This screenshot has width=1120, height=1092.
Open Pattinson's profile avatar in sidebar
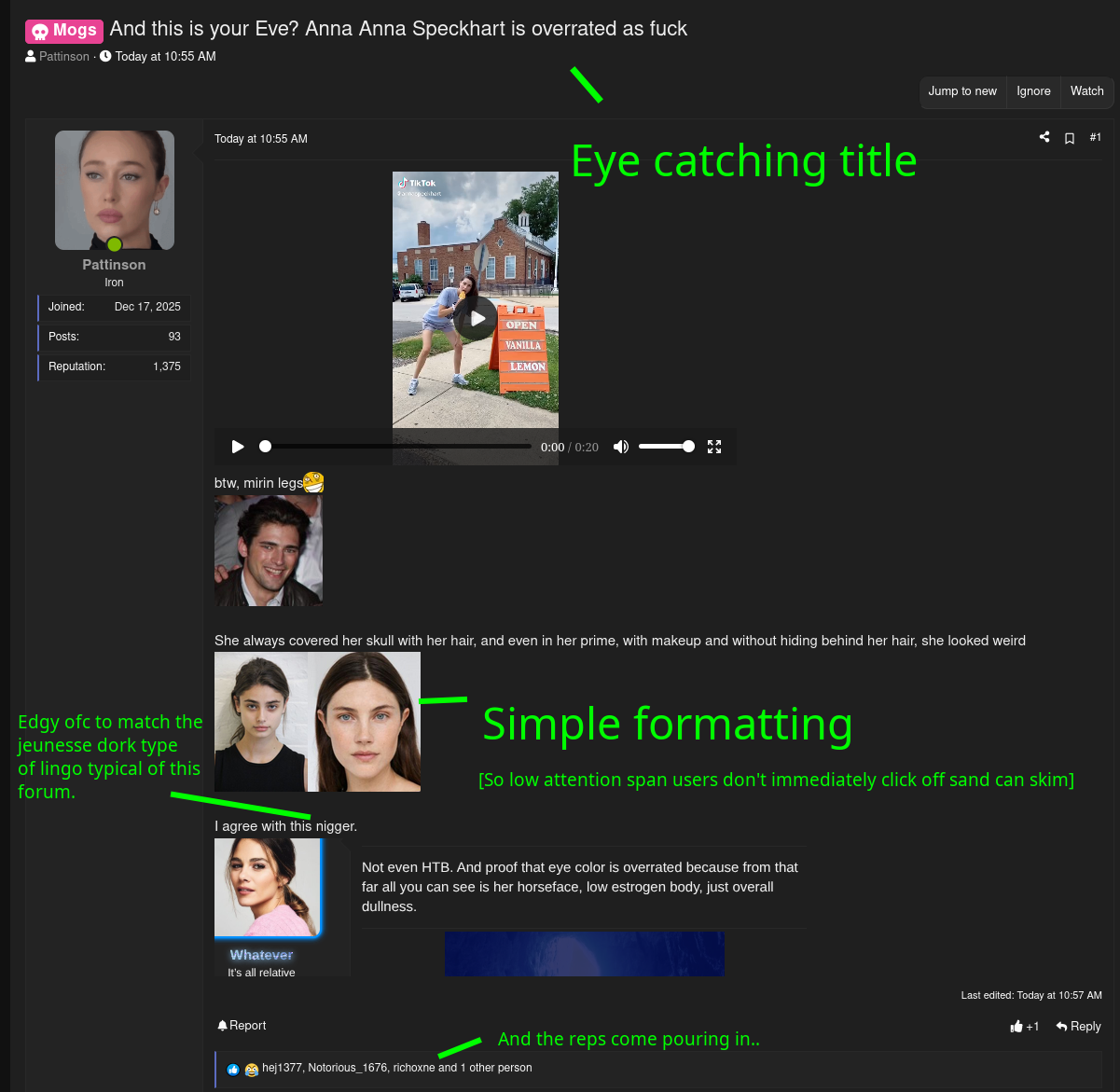[115, 190]
